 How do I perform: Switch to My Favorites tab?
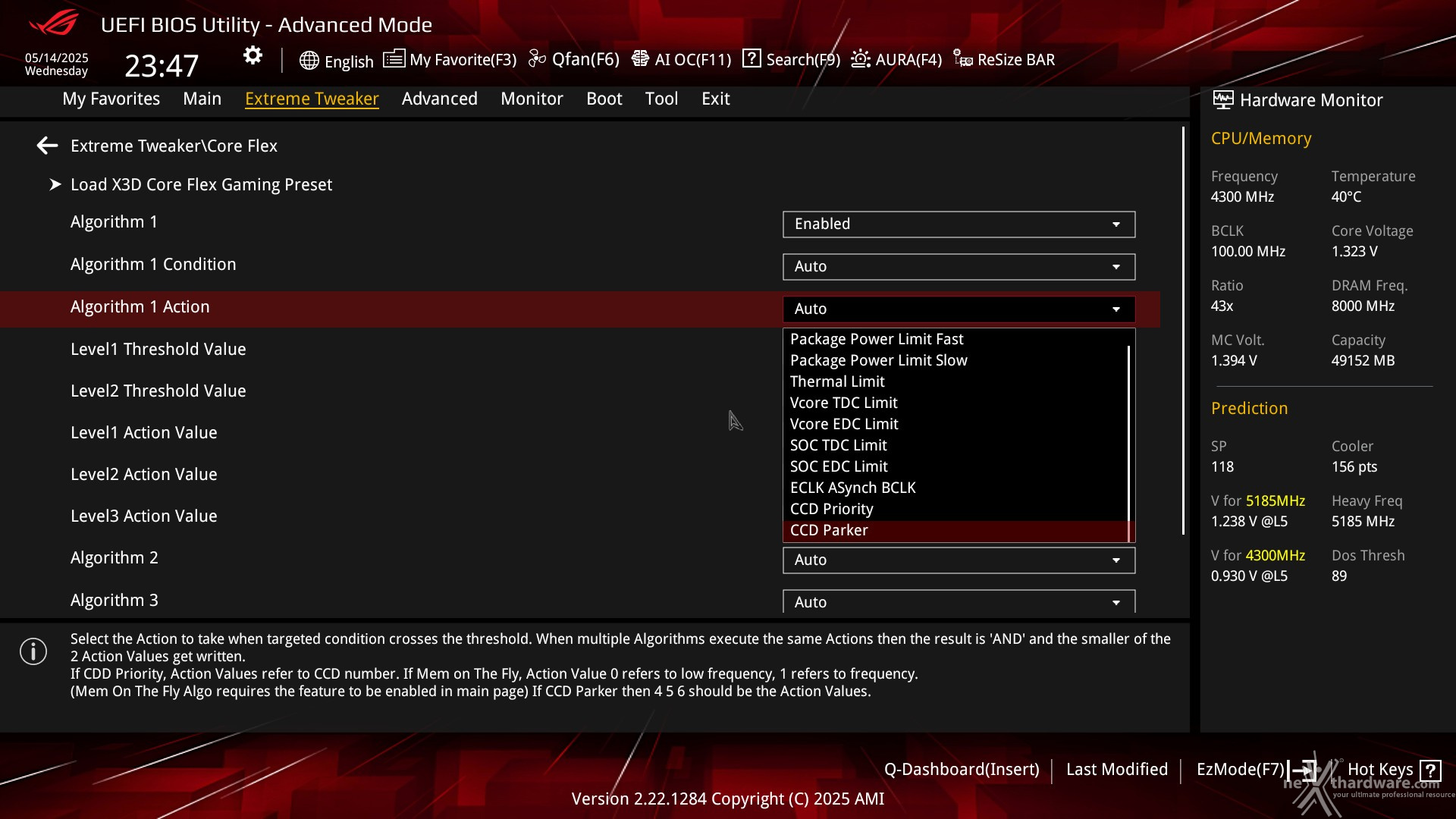coord(111,99)
